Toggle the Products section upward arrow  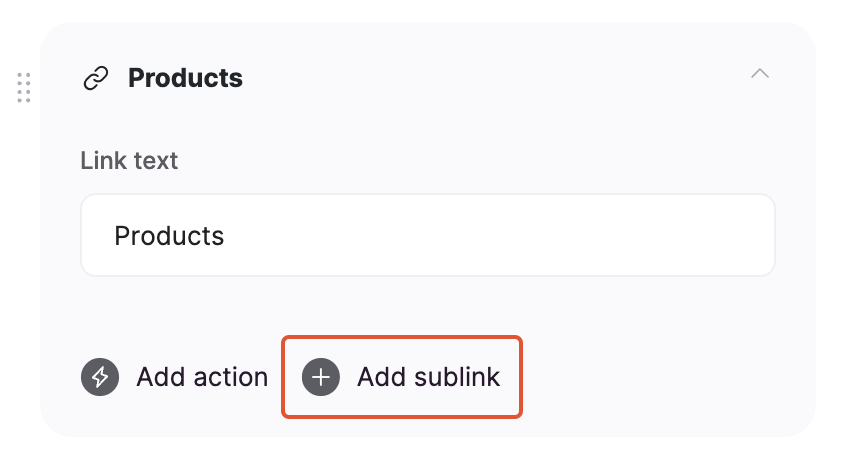pyautogui.click(x=760, y=74)
